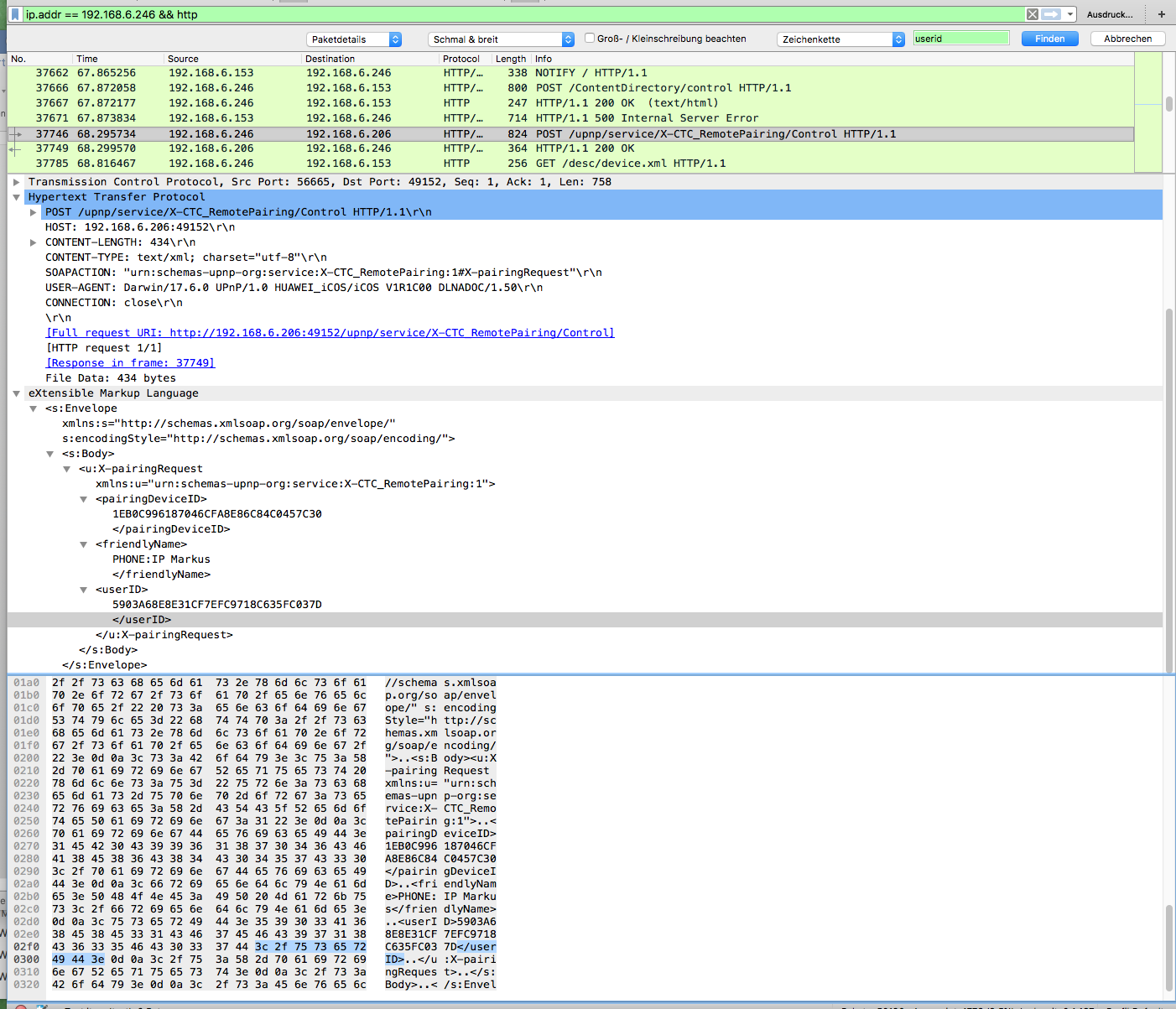Collapse the eXtensible Markup Language tree
The width and height of the screenshot is (1176, 1009).
pos(16,393)
